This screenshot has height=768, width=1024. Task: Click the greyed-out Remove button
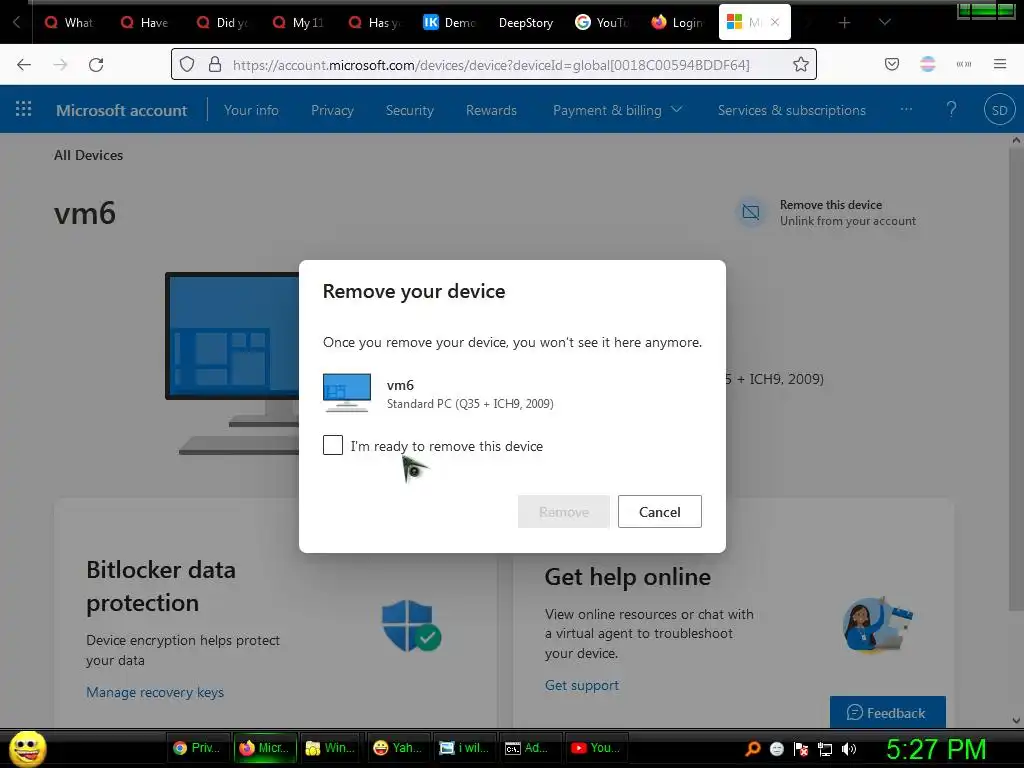point(564,511)
